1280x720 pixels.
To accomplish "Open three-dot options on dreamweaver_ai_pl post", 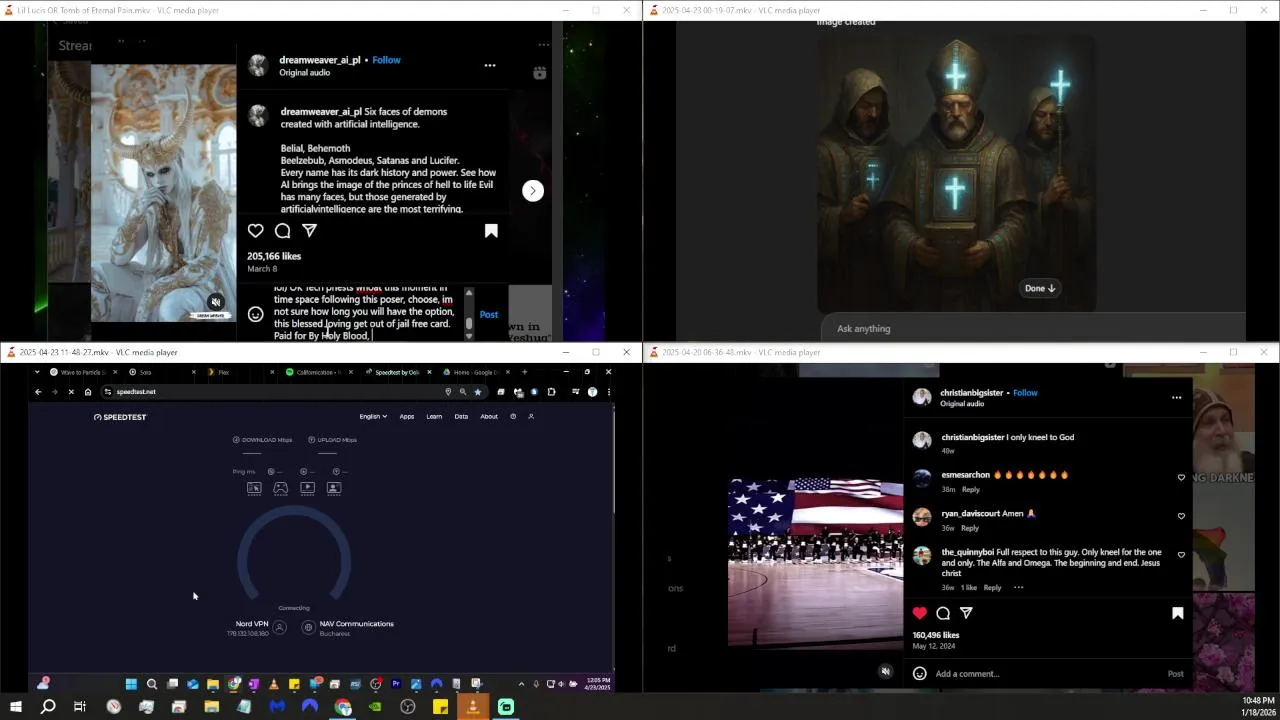I will [x=490, y=65].
